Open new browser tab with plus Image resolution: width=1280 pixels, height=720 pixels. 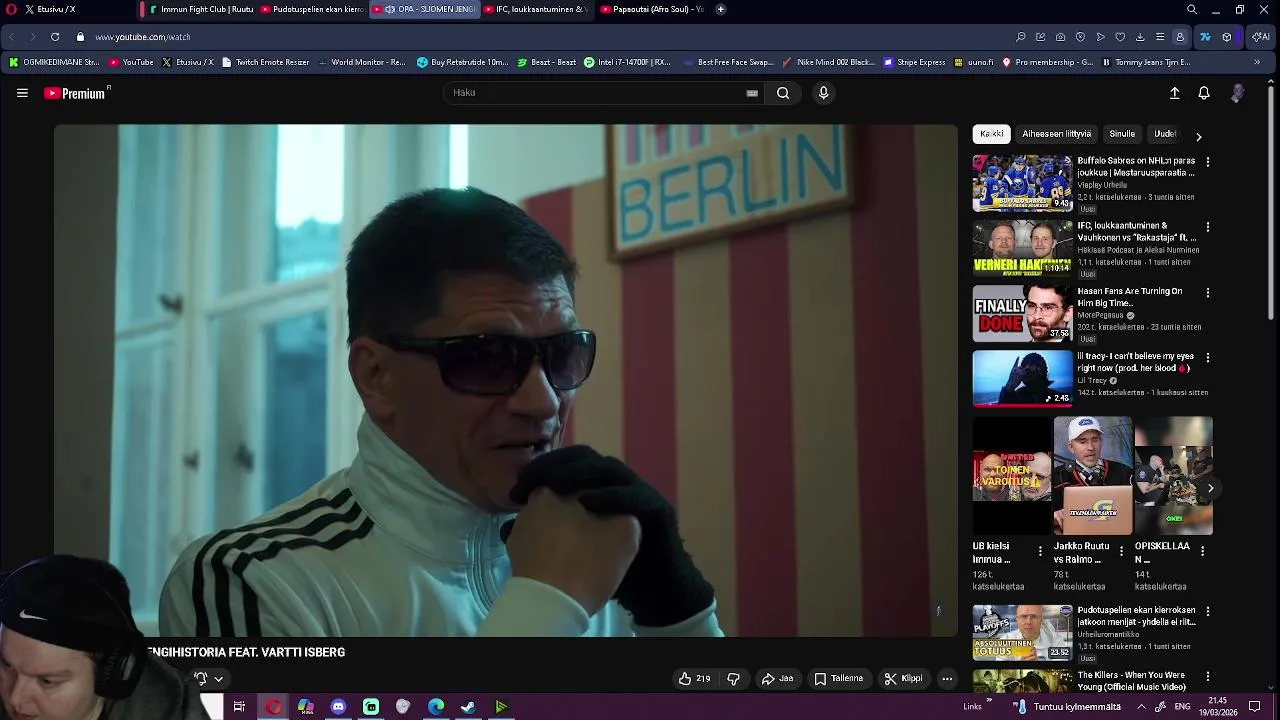tap(720, 9)
